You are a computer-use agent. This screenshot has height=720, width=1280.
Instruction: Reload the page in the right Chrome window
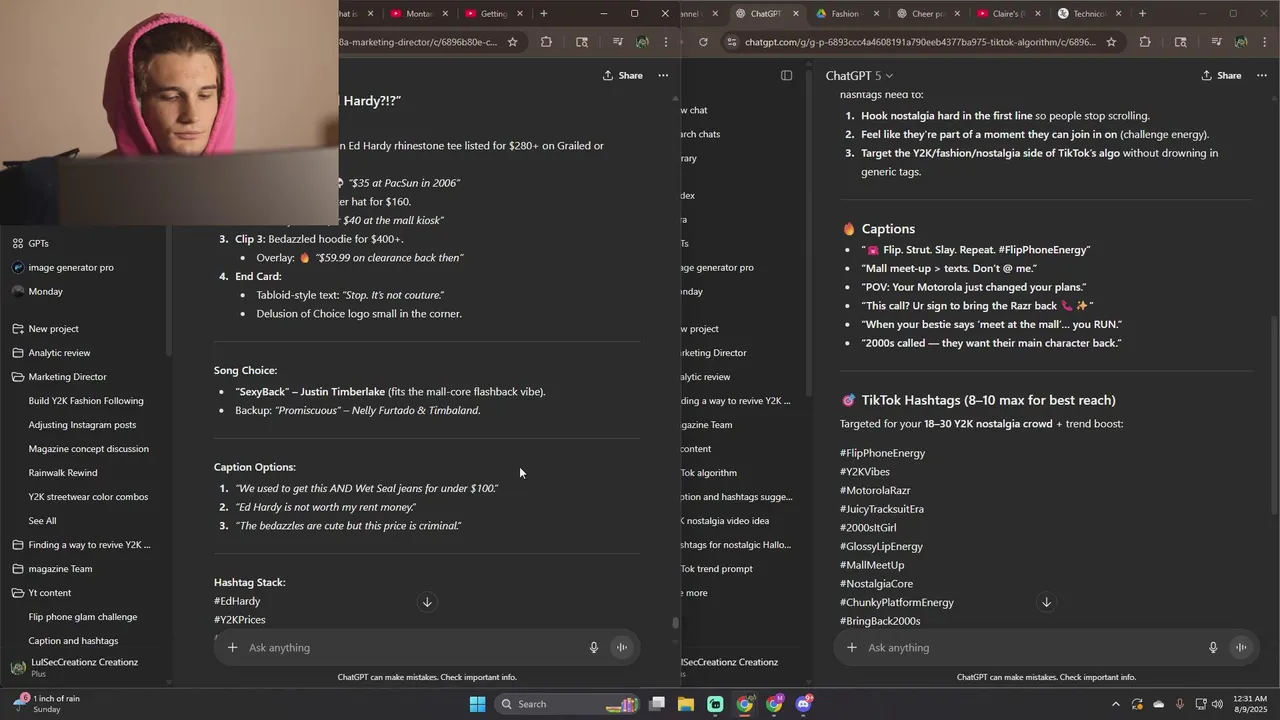pyautogui.click(x=703, y=42)
